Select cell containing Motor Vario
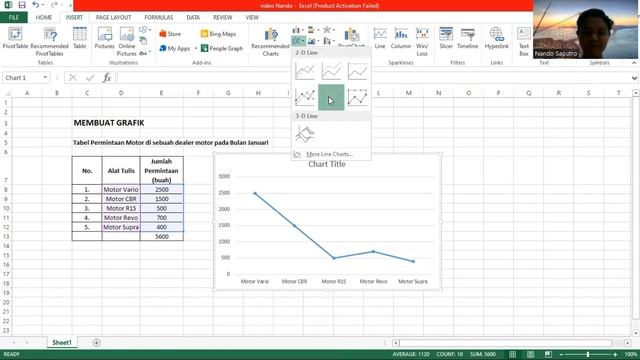This screenshot has height=360, width=640. coord(121,189)
